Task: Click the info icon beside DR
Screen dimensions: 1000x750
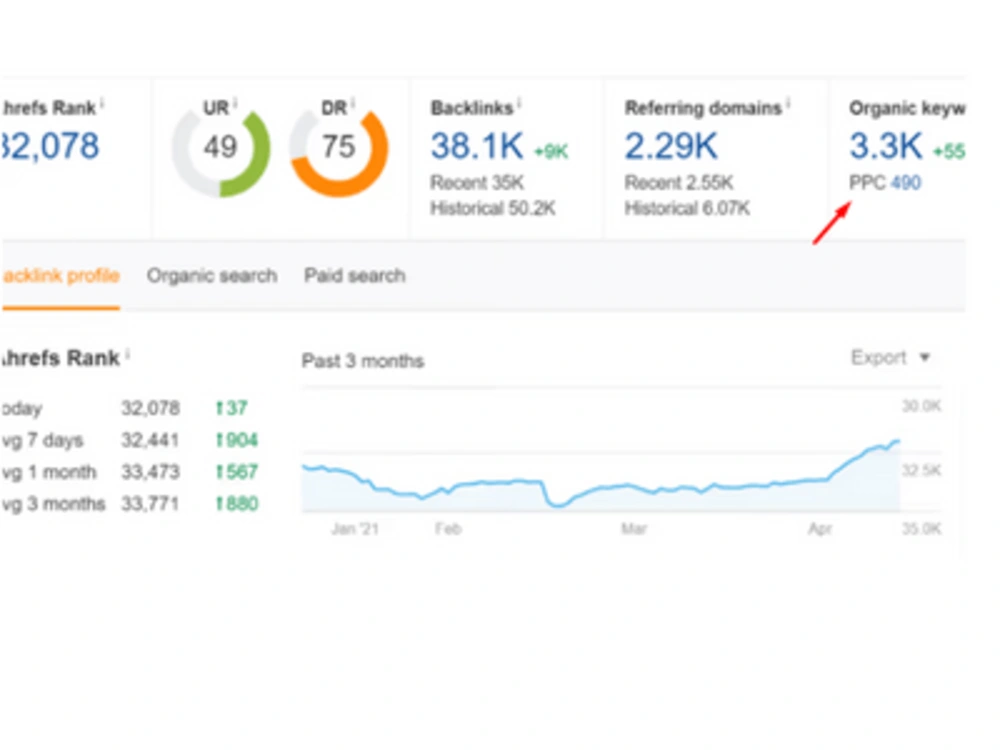Action: 353,102
